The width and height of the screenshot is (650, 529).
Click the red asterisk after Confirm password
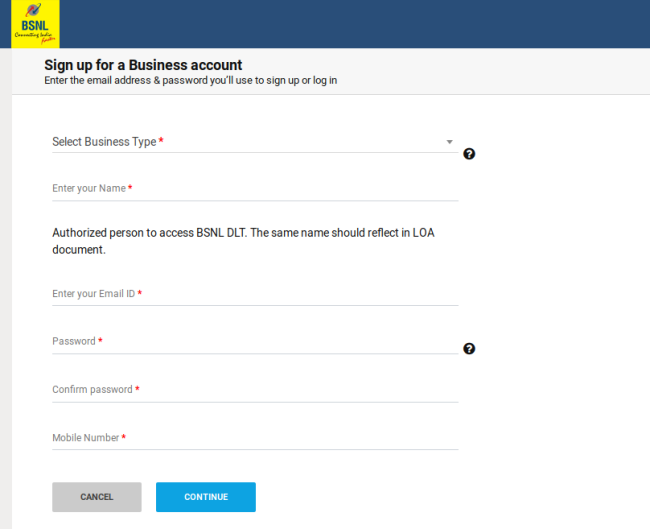click(137, 389)
